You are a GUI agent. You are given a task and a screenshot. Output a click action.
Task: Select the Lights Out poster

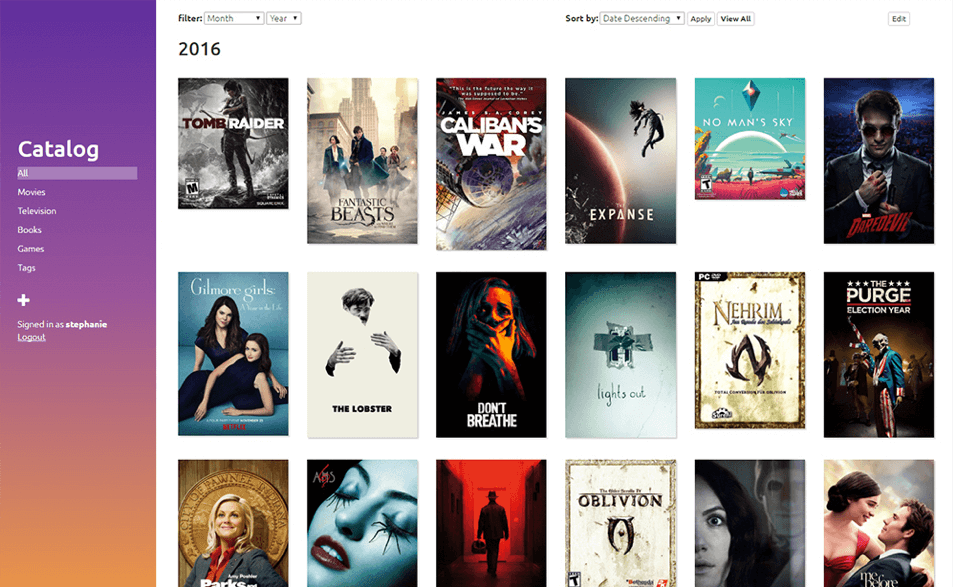[621, 355]
